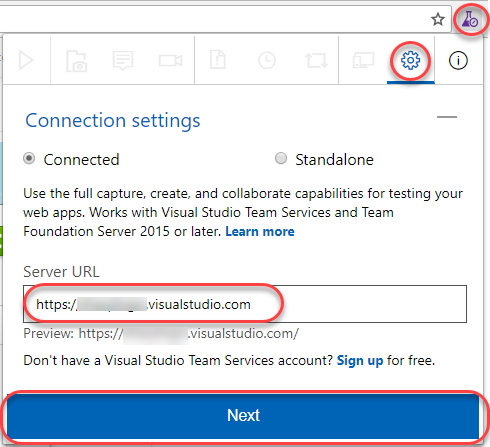Image resolution: width=490 pixels, height=447 pixels.
Task: Click the Test & Feedback flask extension icon
Action: (470, 19)
